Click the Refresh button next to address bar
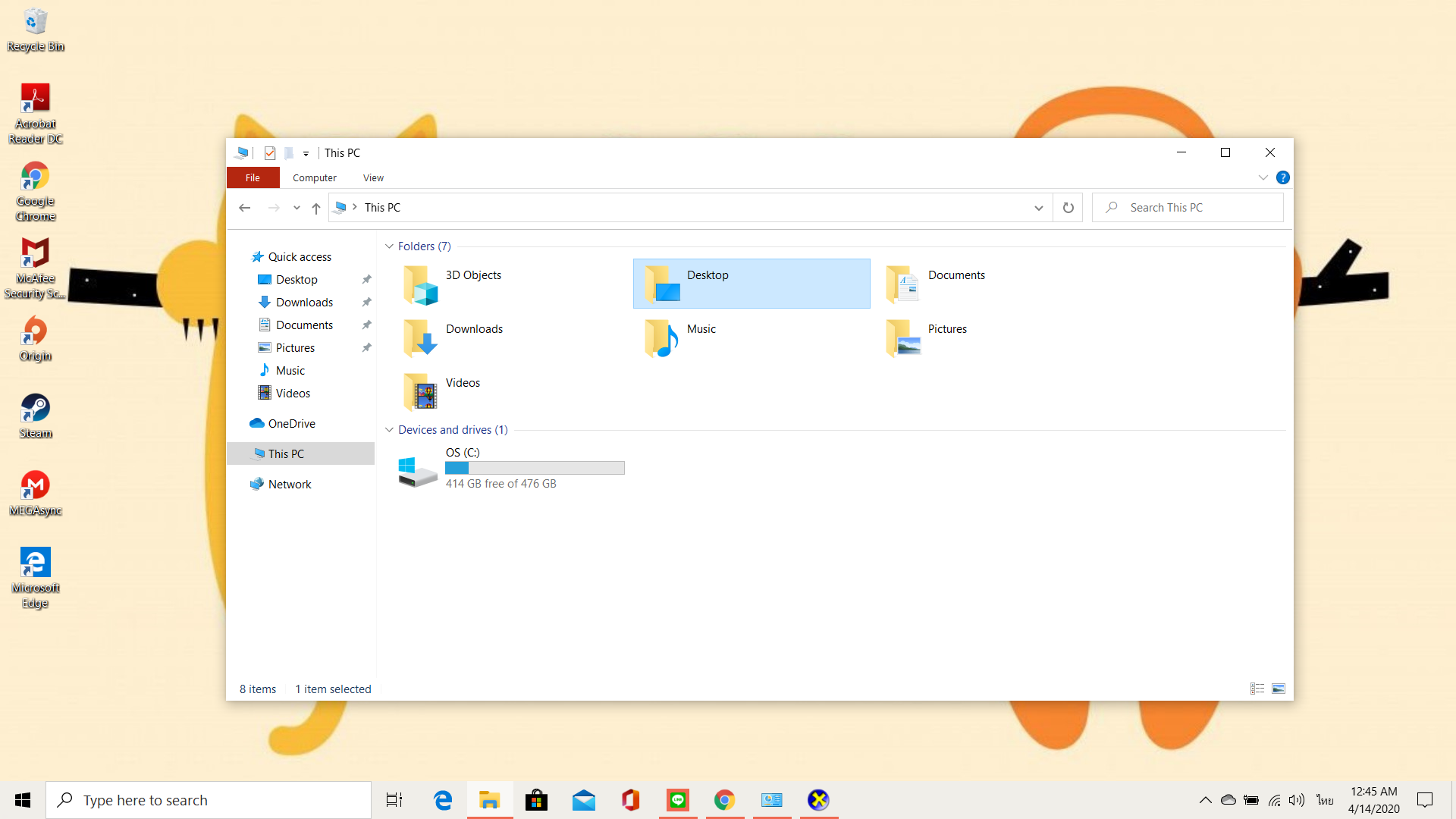Image resolution: width=1456 pixels, height=819 pixels. tap(1068, 208)
